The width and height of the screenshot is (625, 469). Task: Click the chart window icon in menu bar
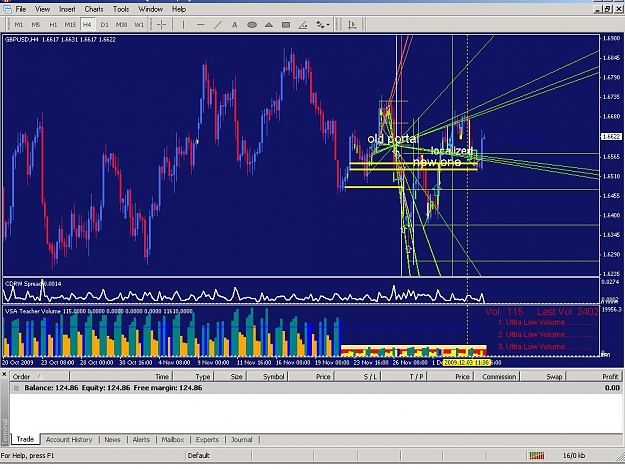pyautogui.click(x=7, y=9)
